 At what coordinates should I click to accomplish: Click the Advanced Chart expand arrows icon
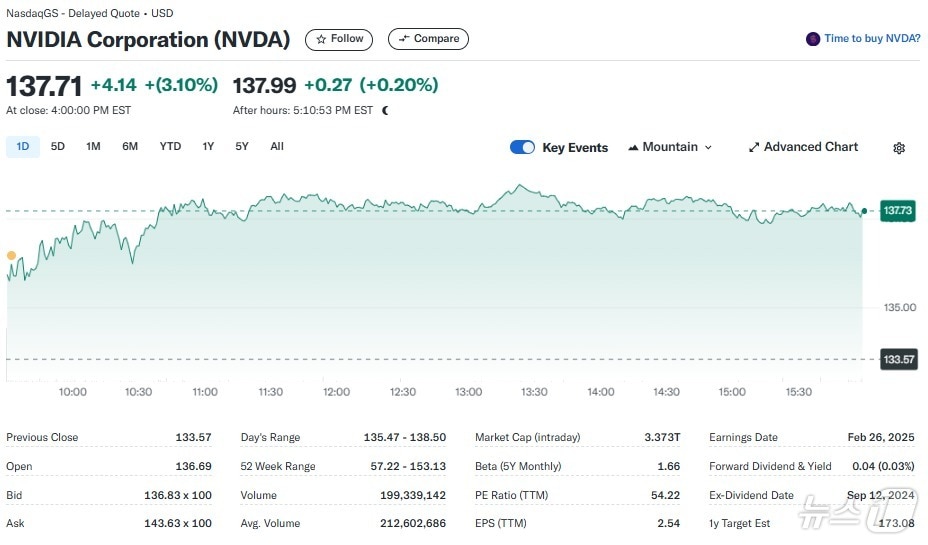[x=754, y=147]
